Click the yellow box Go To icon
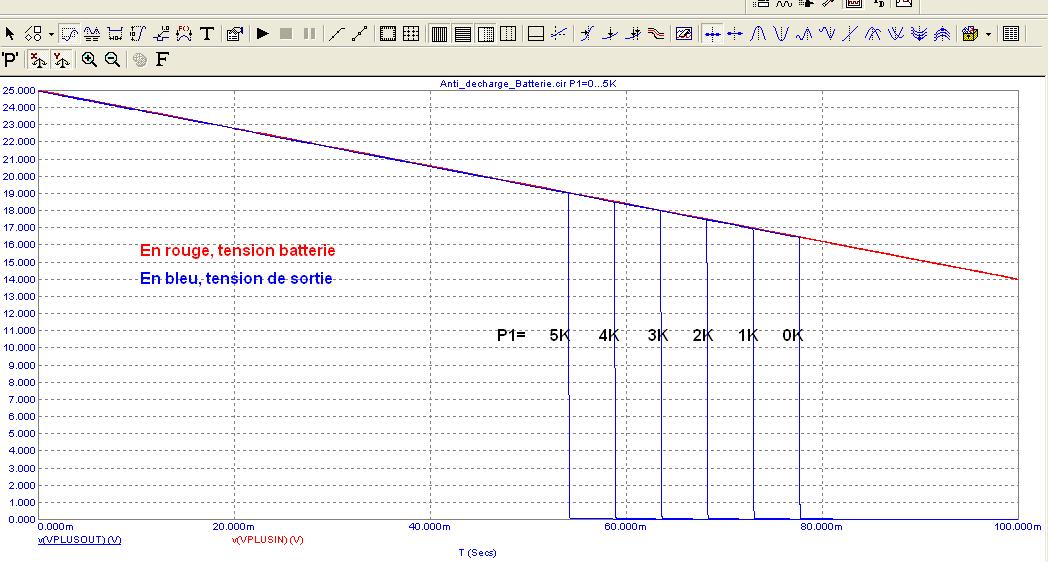1048x562 pixels. click(970, 33)
